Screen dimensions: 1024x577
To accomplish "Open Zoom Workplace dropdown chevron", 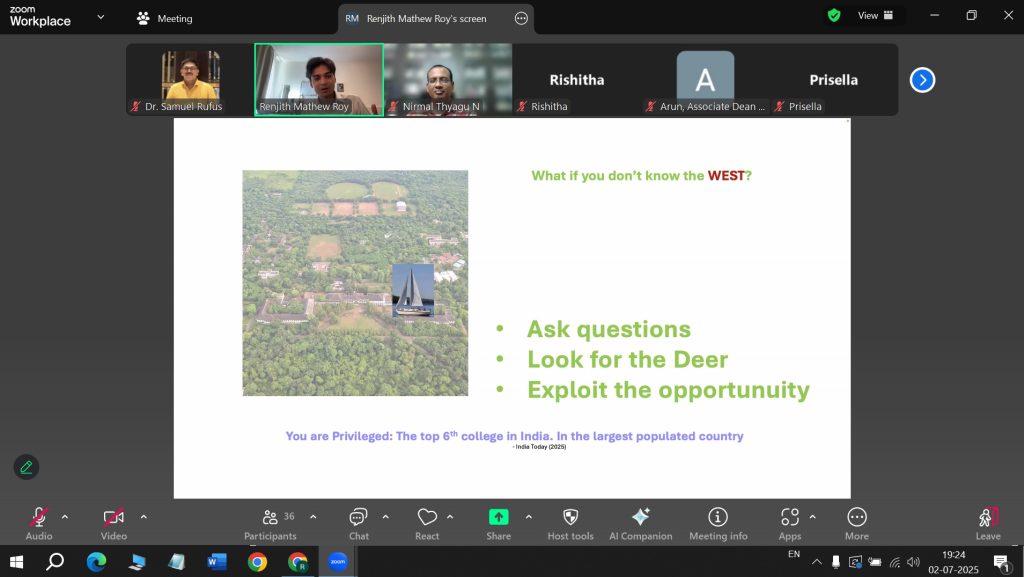I will (100, 17).
